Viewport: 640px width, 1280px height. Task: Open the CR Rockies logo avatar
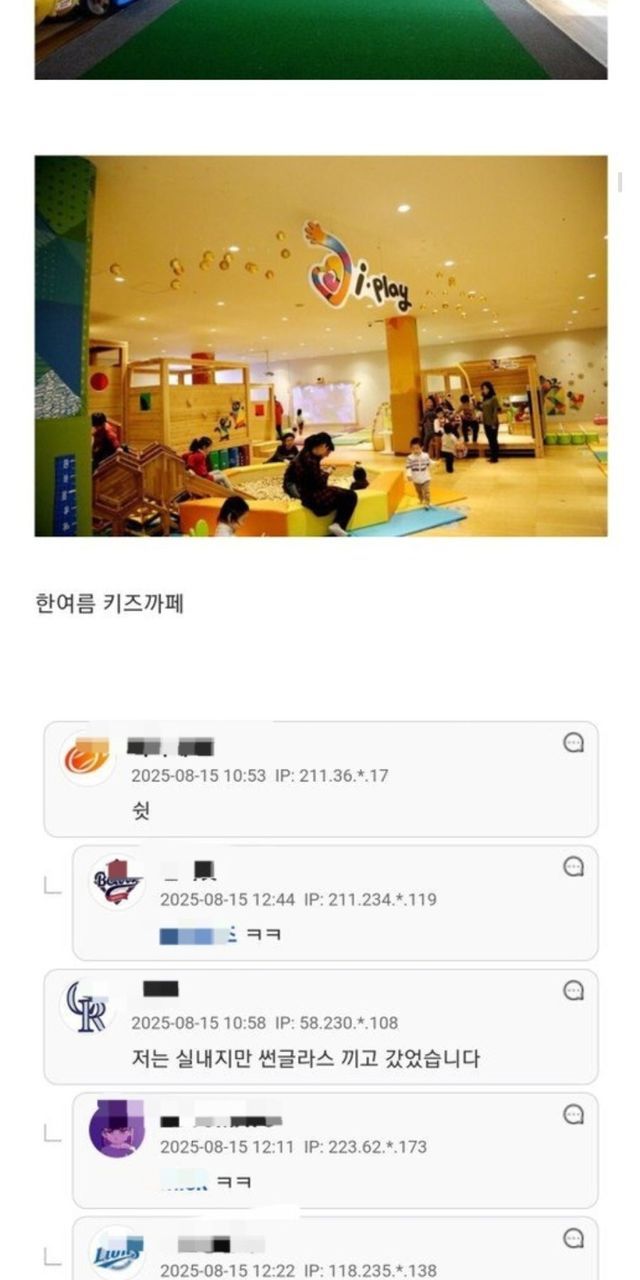pyautogui.click(x=87, y=1006)
